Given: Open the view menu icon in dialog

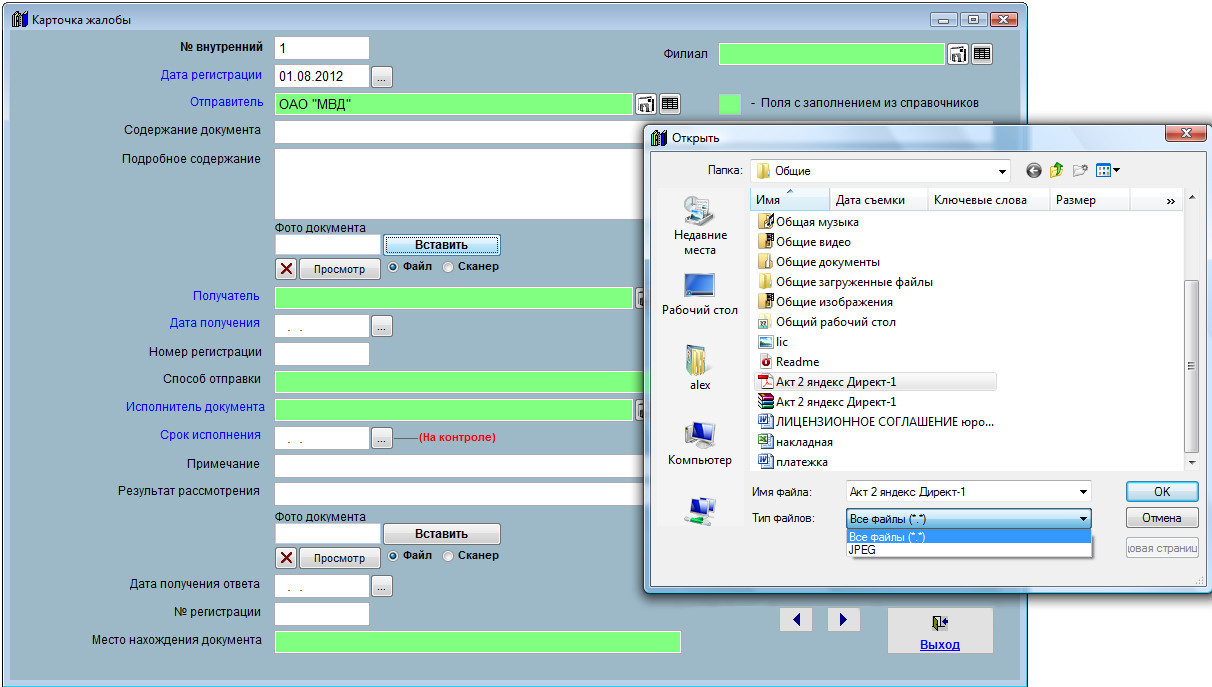Looking at the screenshot, I should click(x=1108, y=170).
